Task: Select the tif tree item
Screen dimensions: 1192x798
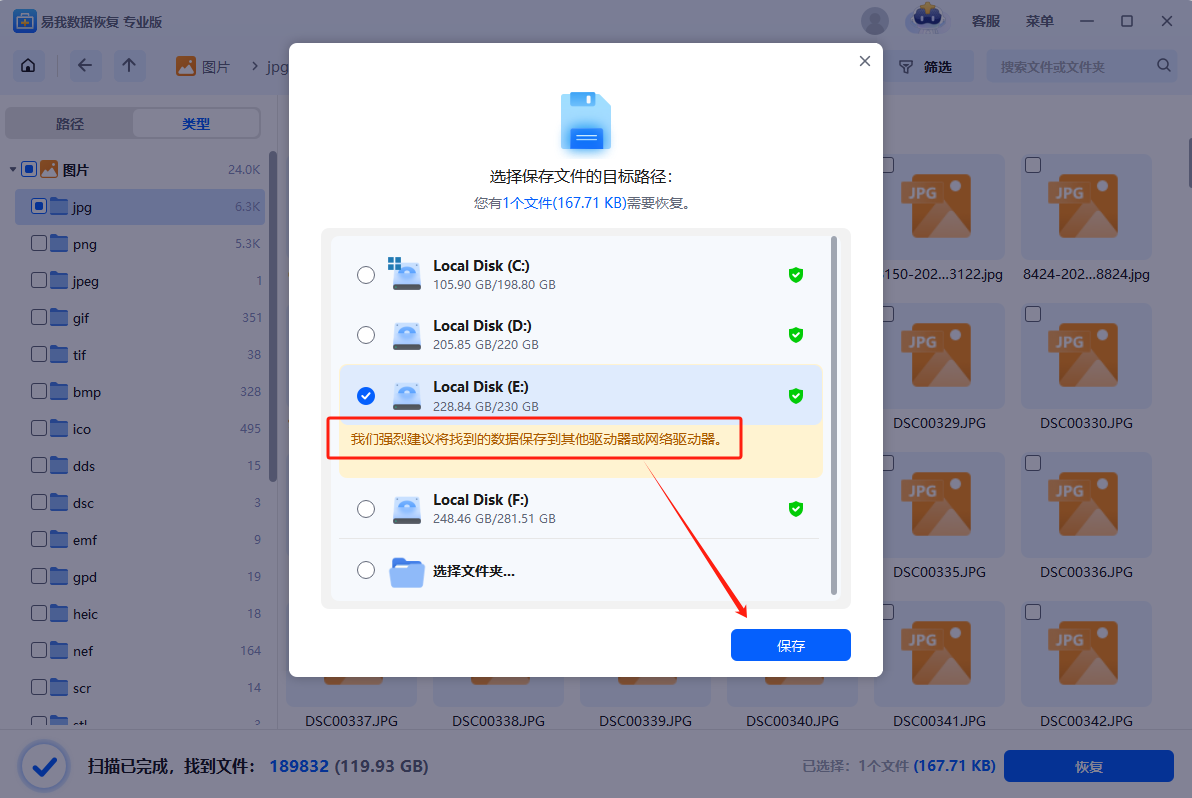Action: coord(141,354)
